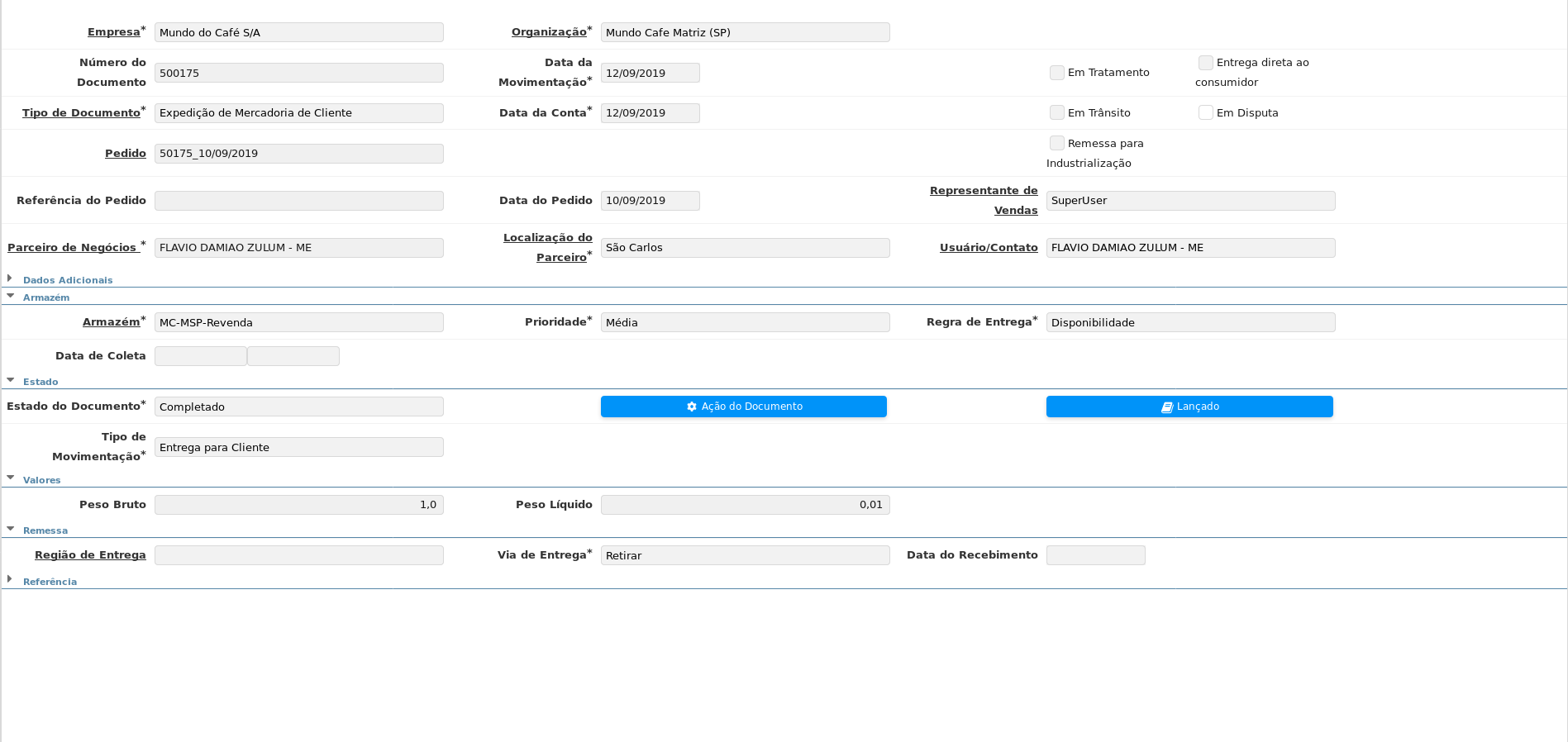Image resolution: width=1568 pixels, height=742 pixels.
Task: Collapse the Valores section
Action: (41, 480)
